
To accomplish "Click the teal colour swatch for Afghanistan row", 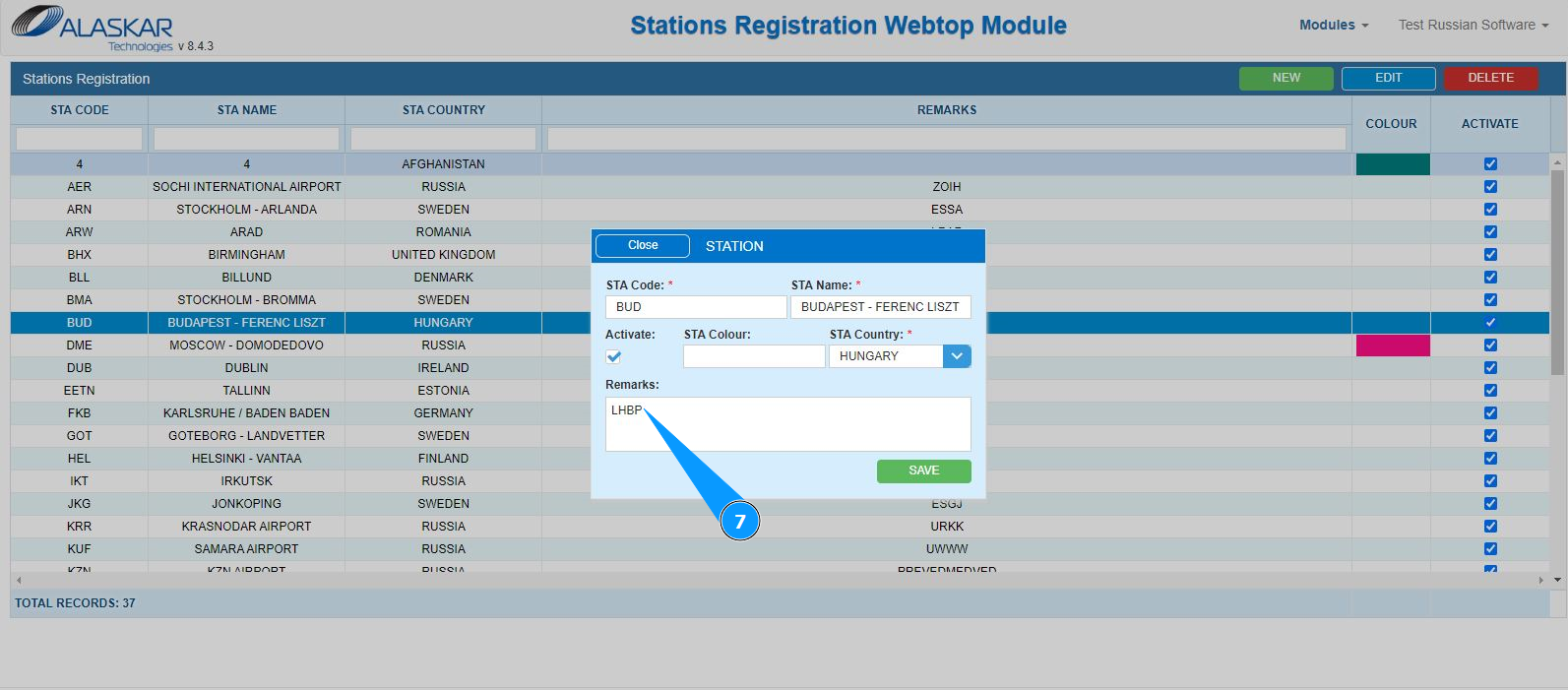I will tap(1393, 164).
